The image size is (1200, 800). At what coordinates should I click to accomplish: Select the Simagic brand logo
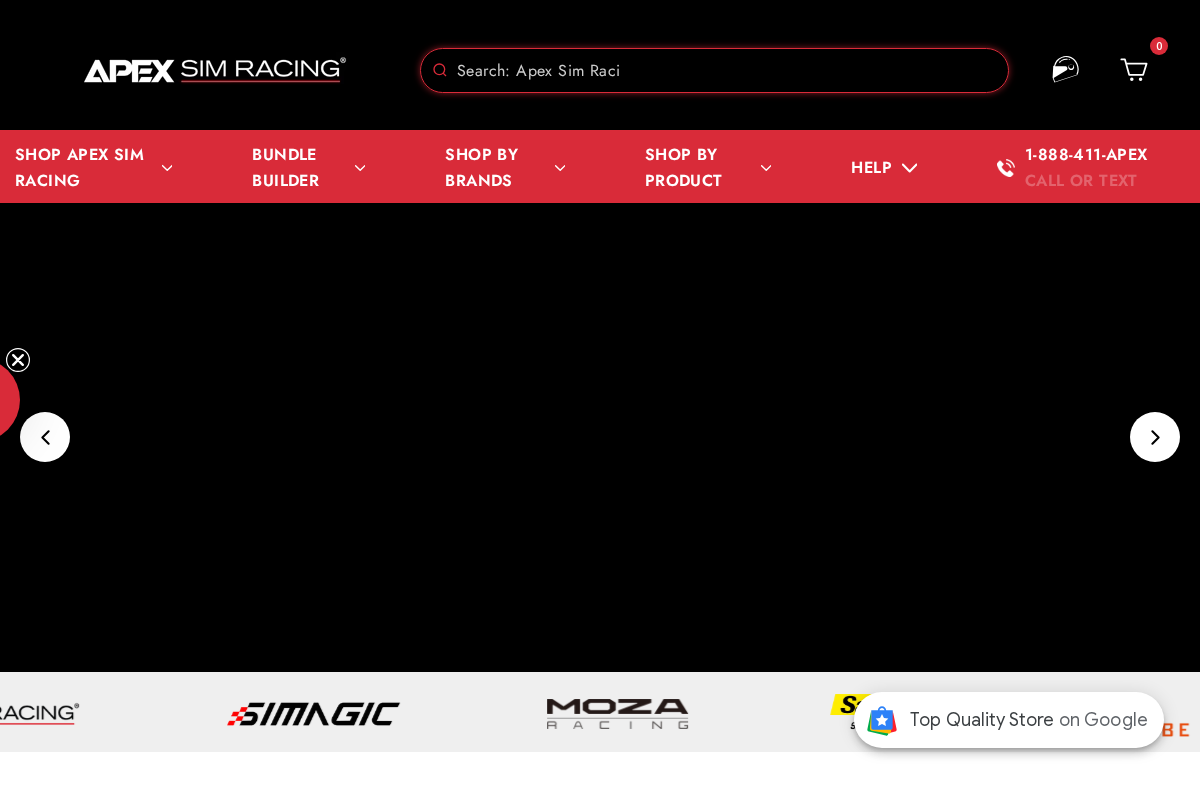click(x=313, y=714)
